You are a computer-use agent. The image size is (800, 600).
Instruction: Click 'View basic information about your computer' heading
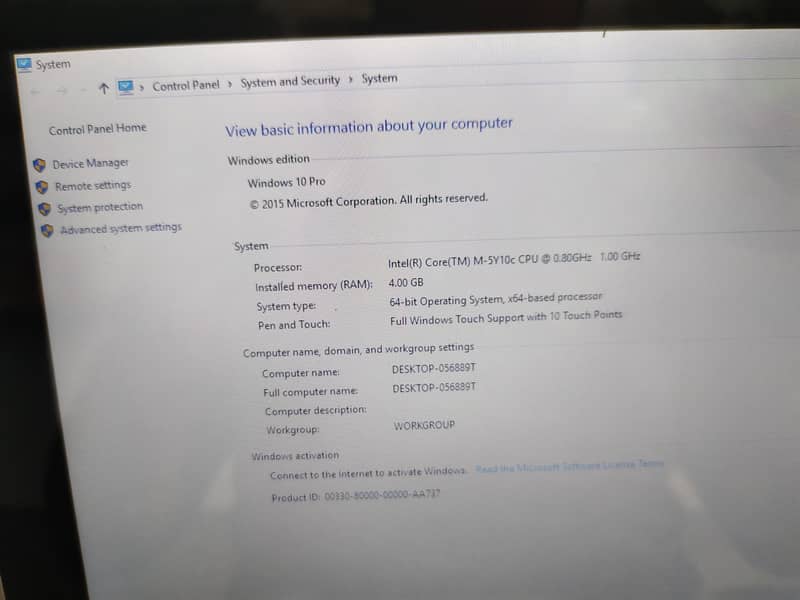(369, 126)
